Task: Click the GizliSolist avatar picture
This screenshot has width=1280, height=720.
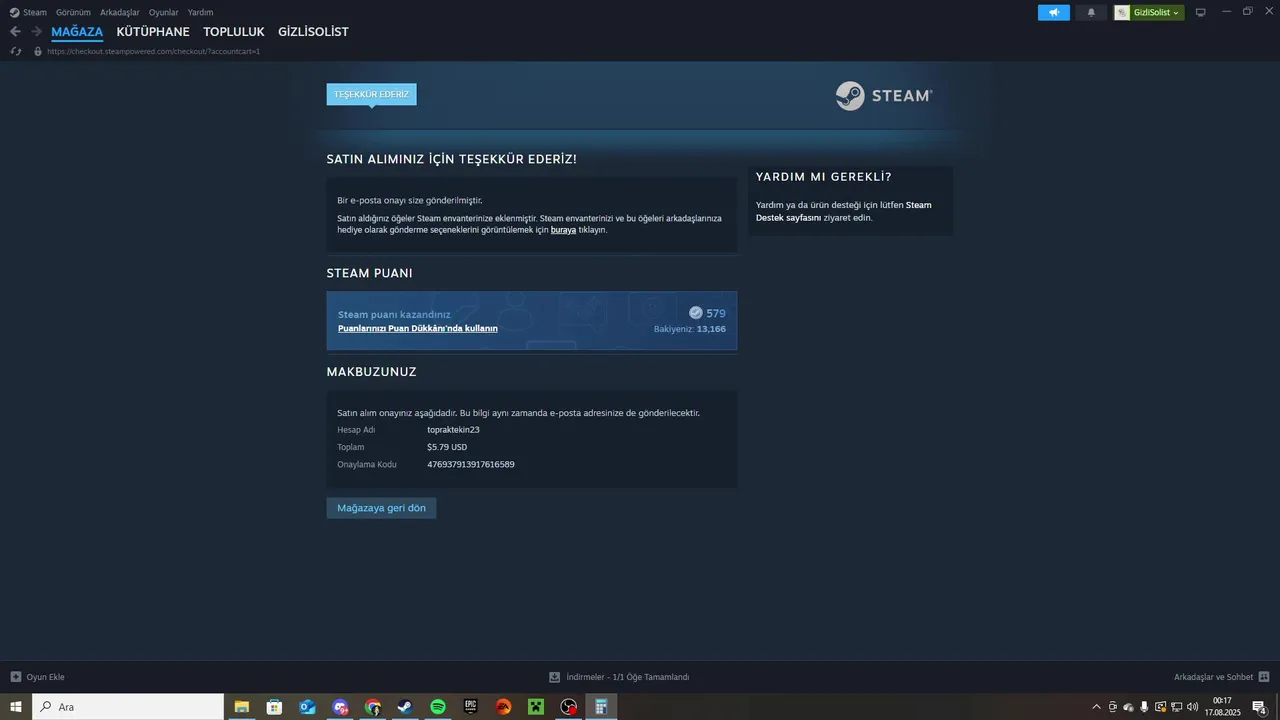Action: (x=1123, y=12)
